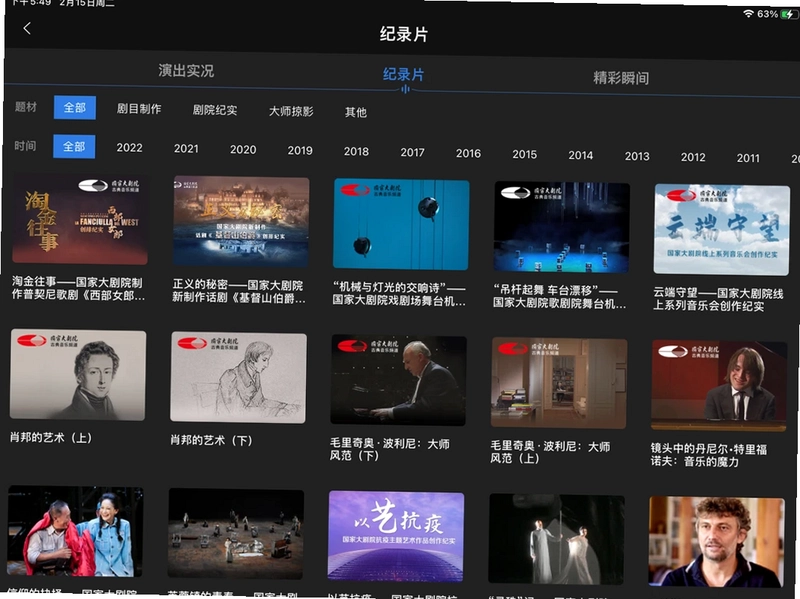This screenshot has width=800, height=599.
Task: Tap the title 淘金往事——国家大剧院制作普契尼歌剧
Action: tap(78, 288)
